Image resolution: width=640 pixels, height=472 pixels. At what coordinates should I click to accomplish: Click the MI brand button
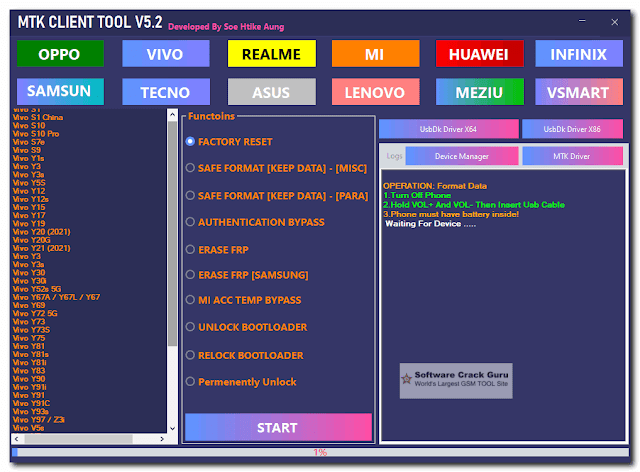click(376, 54)
